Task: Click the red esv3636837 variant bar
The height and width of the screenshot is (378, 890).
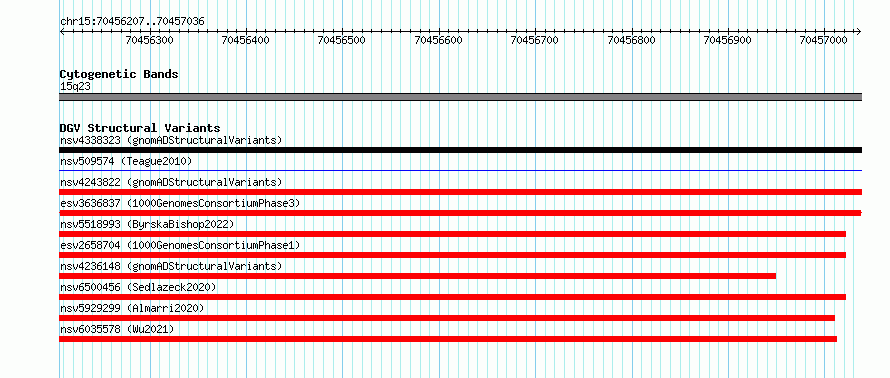Action: pos(460,213)
